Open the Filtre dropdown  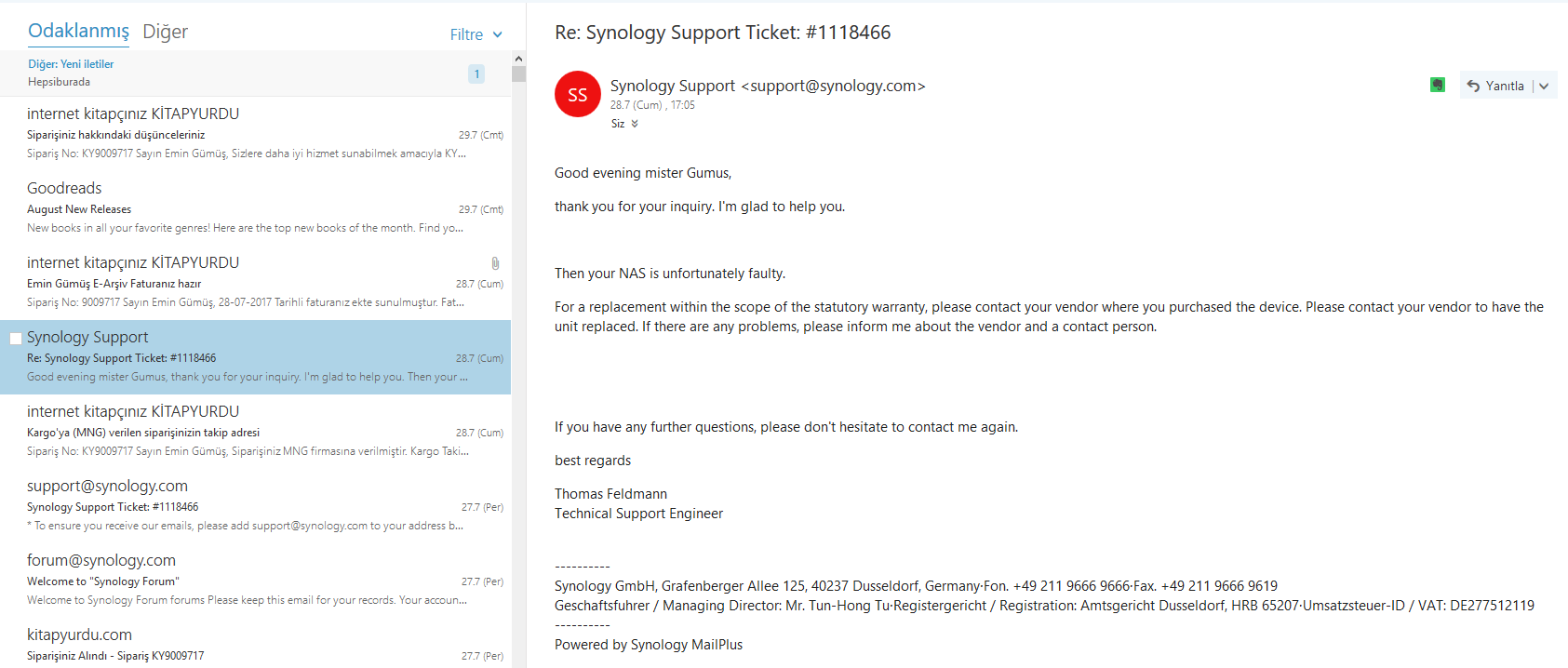[x=476, y=34]
